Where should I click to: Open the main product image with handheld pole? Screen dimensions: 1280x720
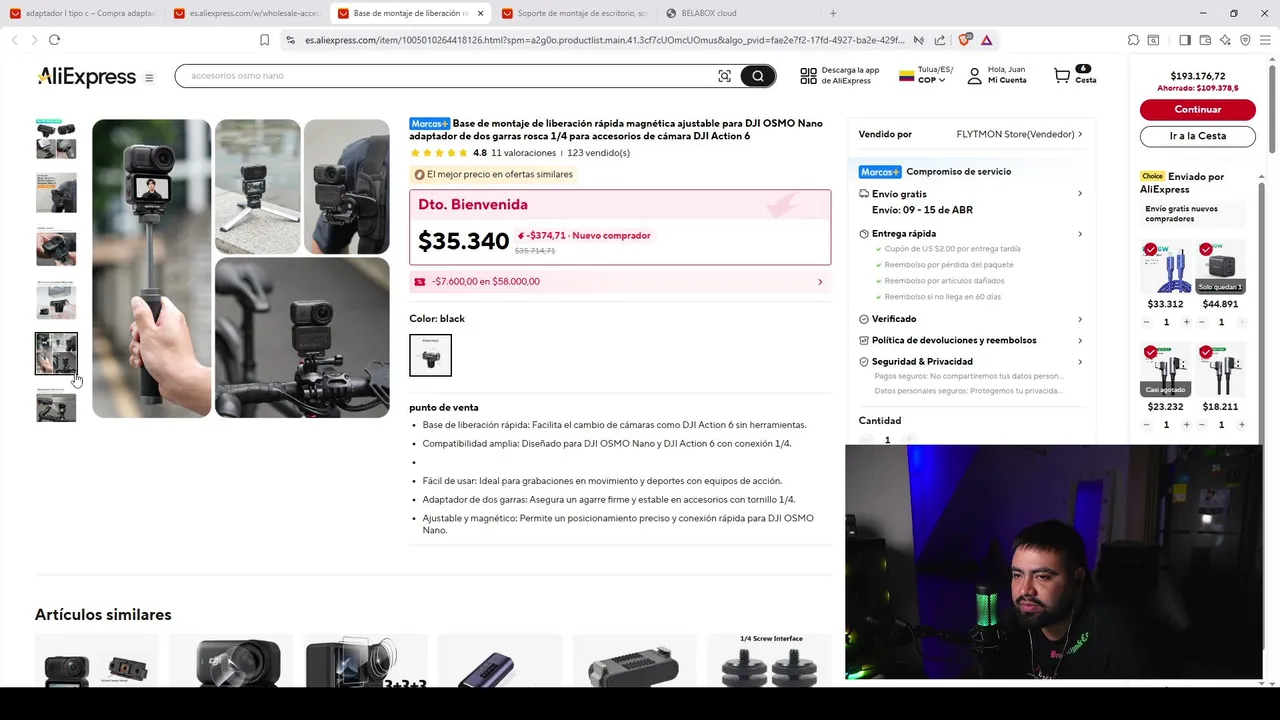pos(152,268)
